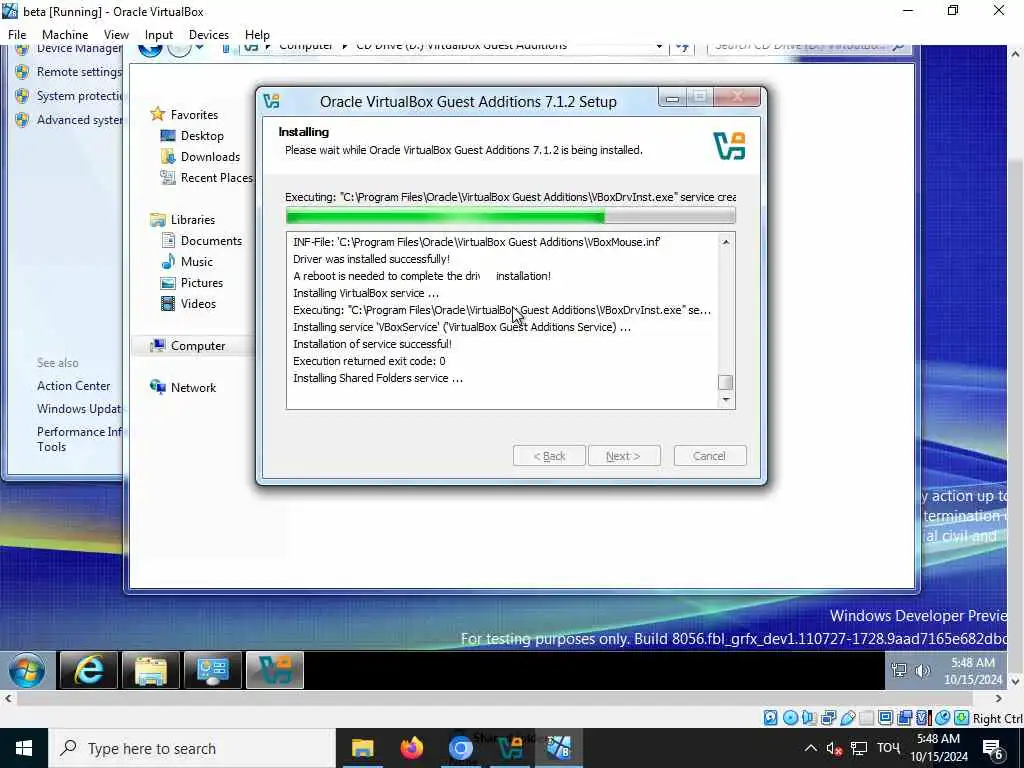The width and height of the screenshot is (1024, 768).
Task: Open Chromium browser on host taskbar
Action: [x=460, y=748]
